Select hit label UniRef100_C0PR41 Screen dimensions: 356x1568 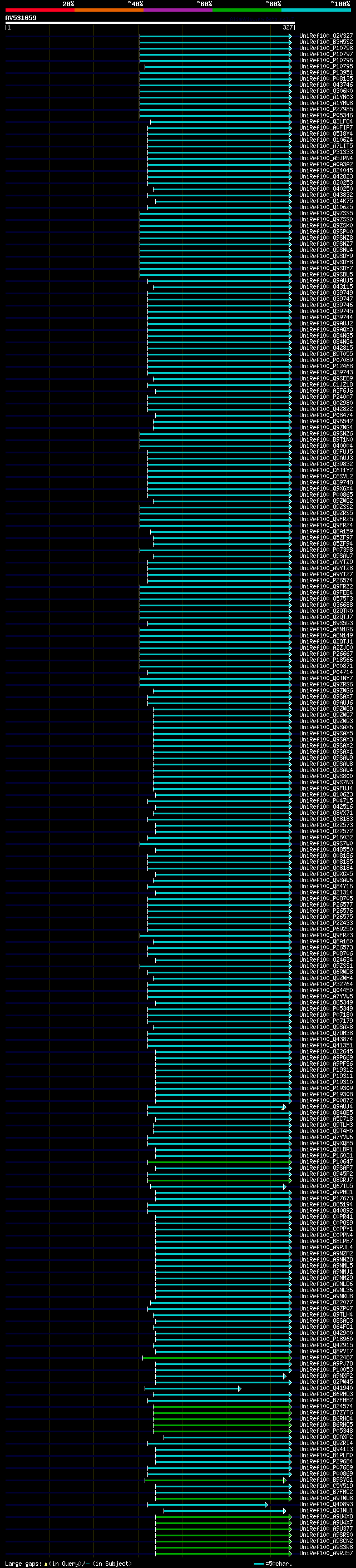click(x=325, y=1217)
